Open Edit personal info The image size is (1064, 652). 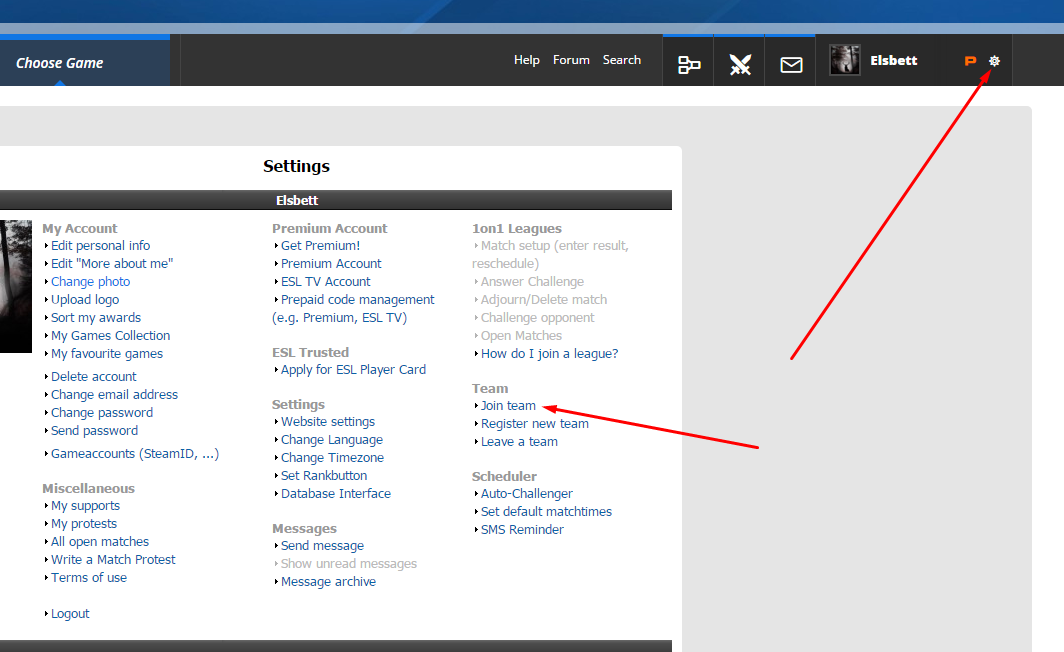click(x=100, y=246)
